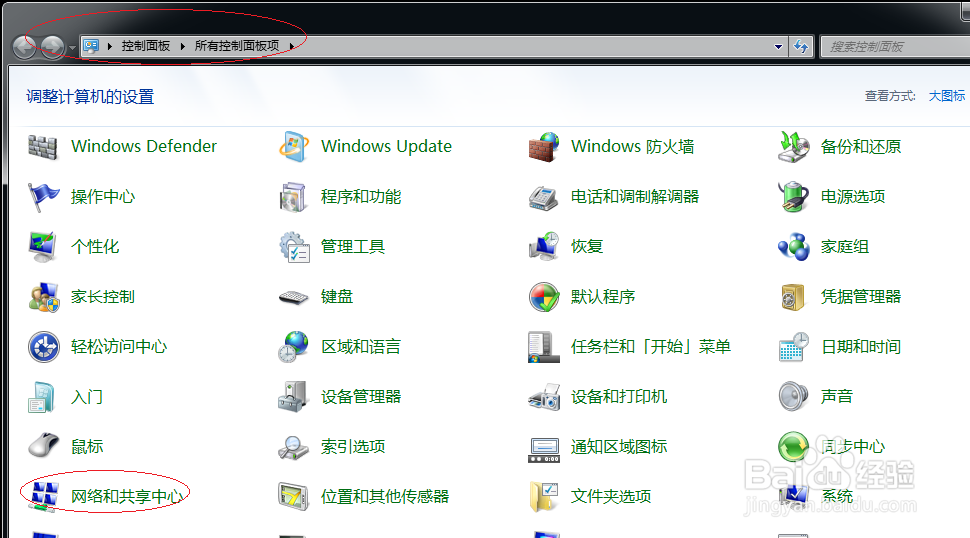The height and width of the screenshot is (538, 970).
Task: Click the Forward navigation button
Action: pos(53,47)
